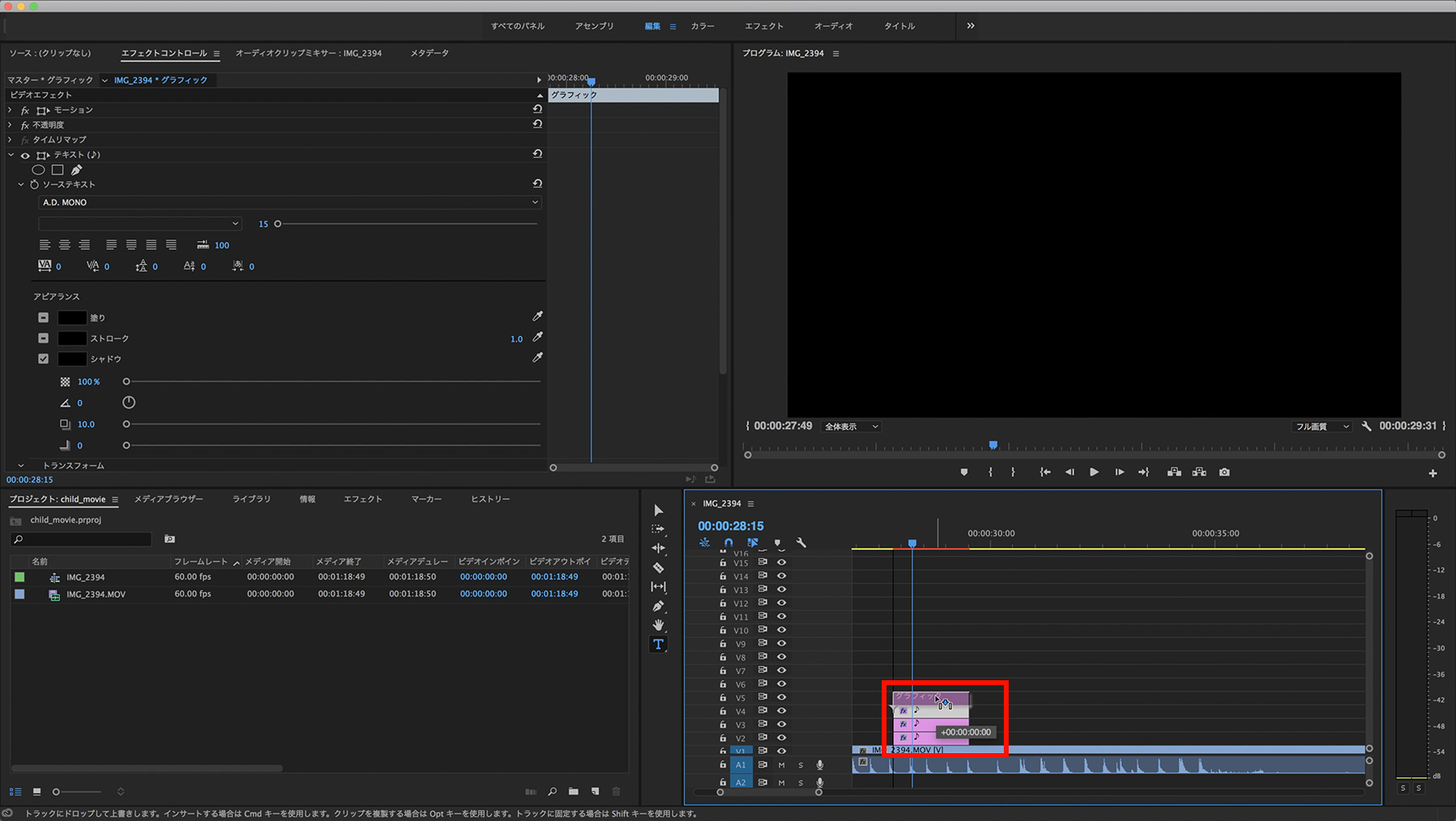Select the Selection arrow tool

(x=658, y=510)
